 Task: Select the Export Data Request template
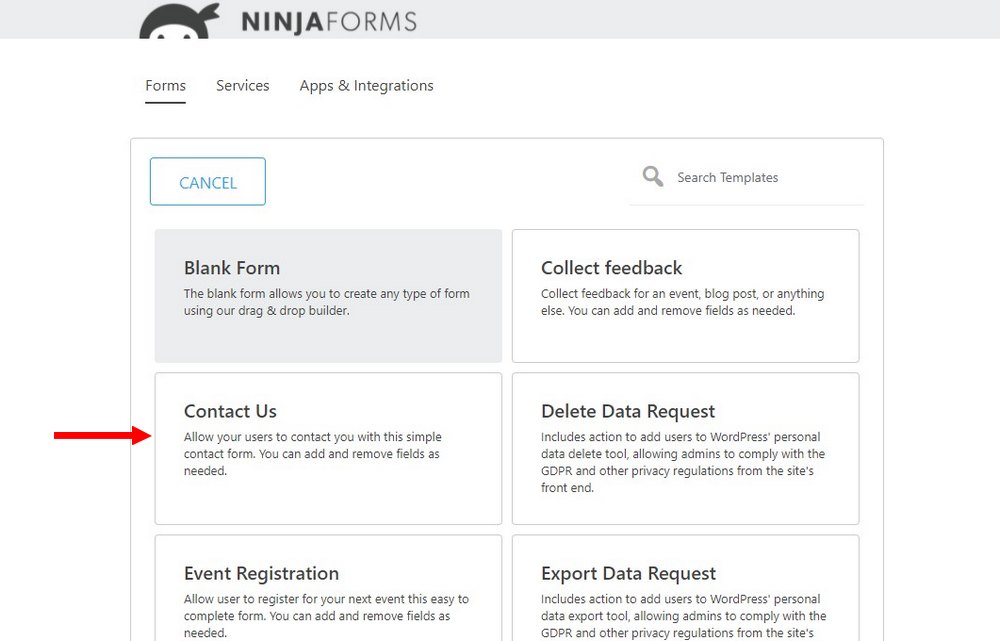pyautogui.click(x=686, y=588)
